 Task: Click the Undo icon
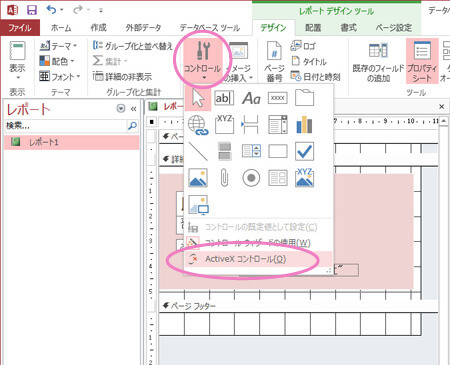point(52,10)
